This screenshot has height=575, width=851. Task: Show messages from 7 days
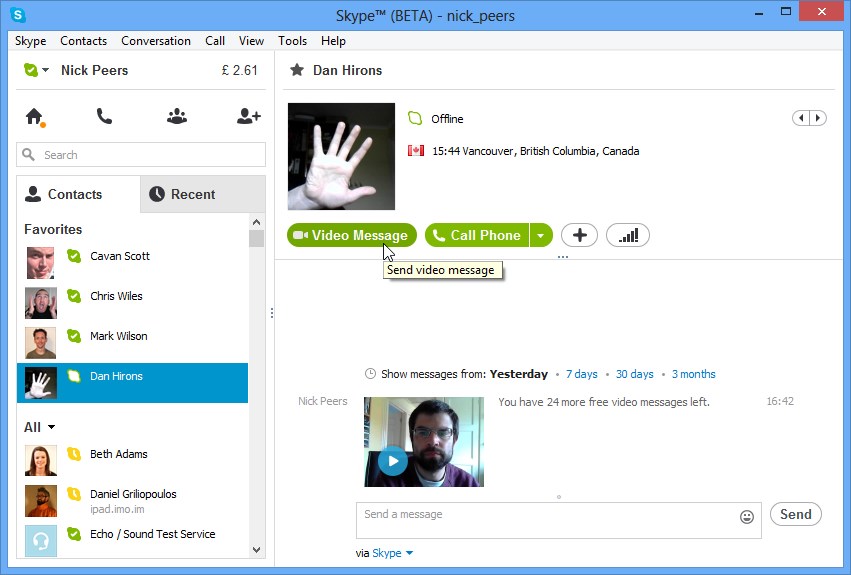tap(581, 374)
